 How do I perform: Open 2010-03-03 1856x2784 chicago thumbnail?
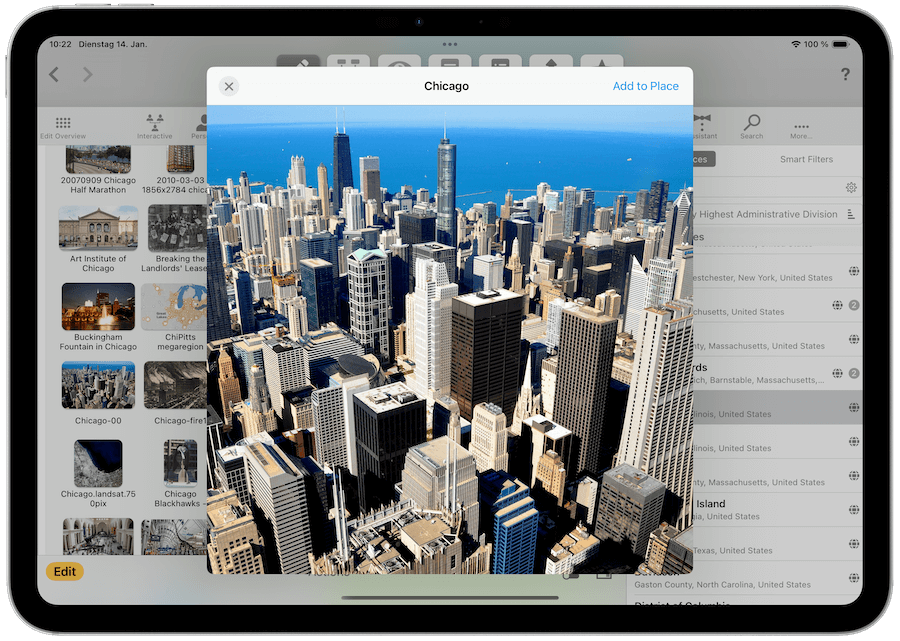180,158
